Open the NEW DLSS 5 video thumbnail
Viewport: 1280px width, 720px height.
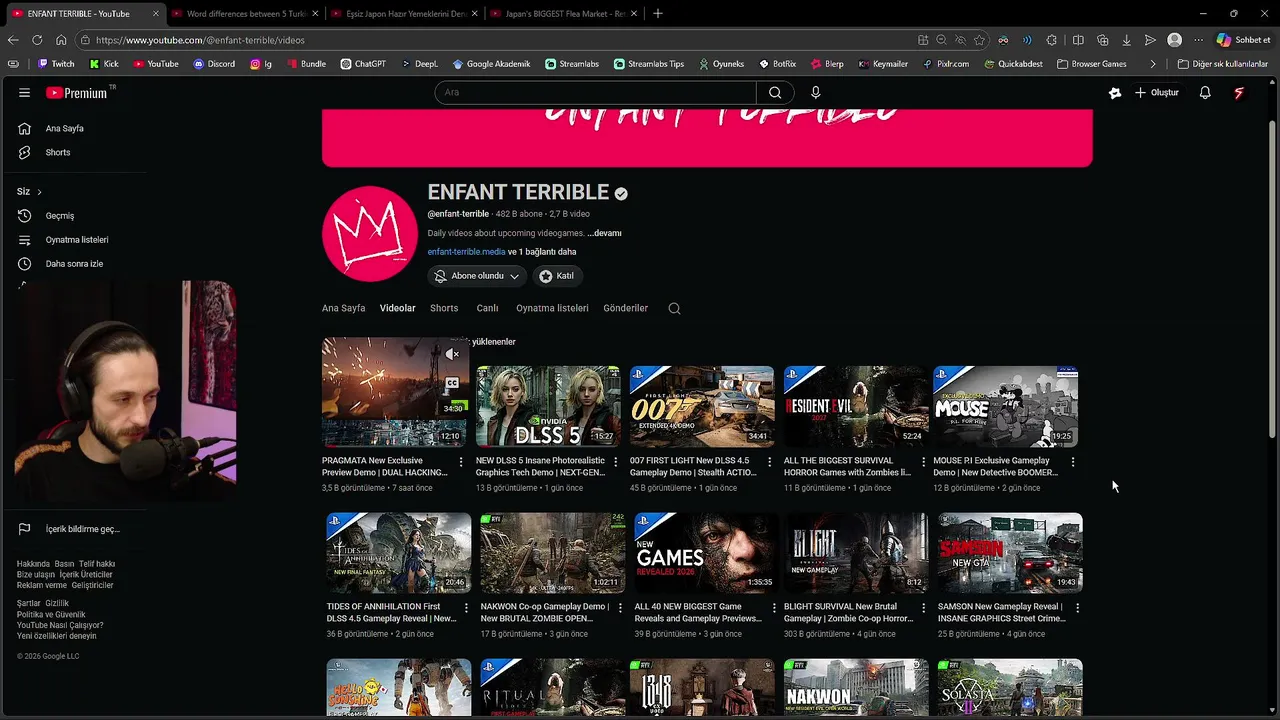[x=548, y=406]
